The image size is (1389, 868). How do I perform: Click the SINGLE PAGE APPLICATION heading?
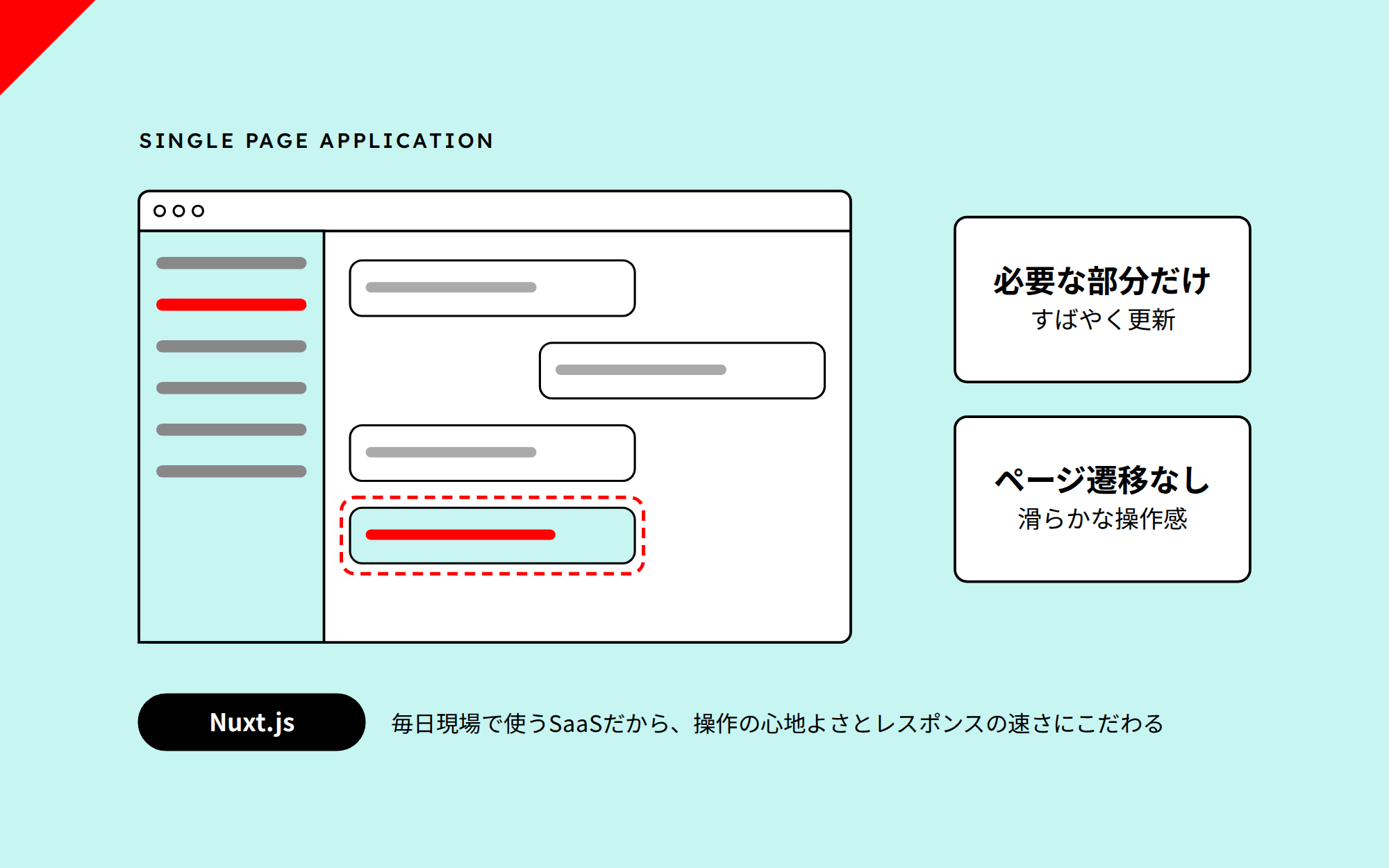[x=317, y=141]
